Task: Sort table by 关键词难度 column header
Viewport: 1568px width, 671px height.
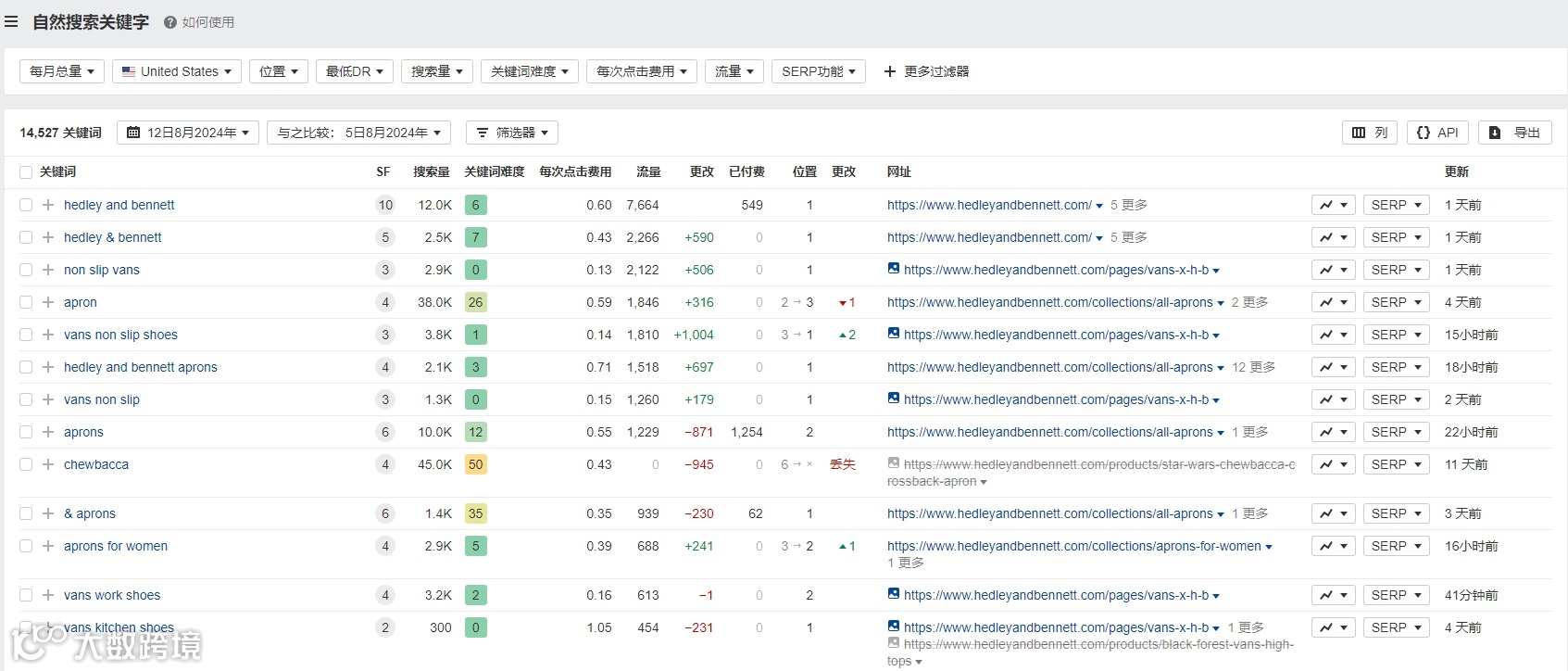Action: 495,171
